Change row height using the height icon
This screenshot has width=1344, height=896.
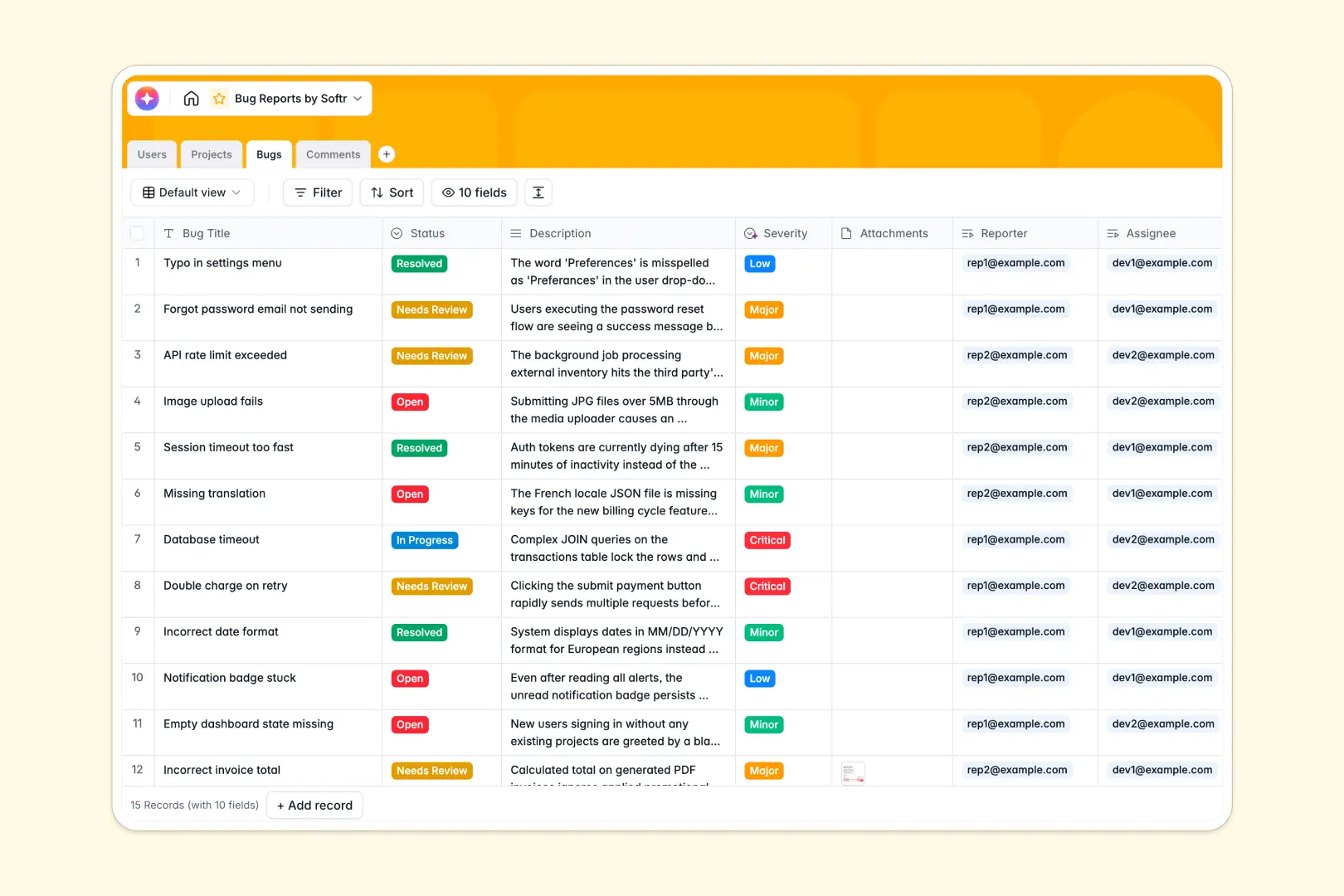click(x=538, y=192)
